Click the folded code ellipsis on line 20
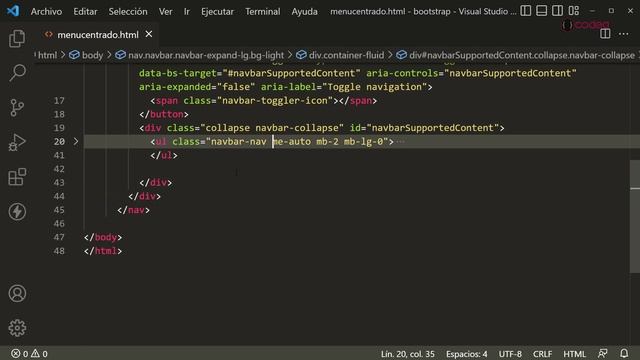Image resolution: width=640 pixels, height=360 pixels. point(400,142)
